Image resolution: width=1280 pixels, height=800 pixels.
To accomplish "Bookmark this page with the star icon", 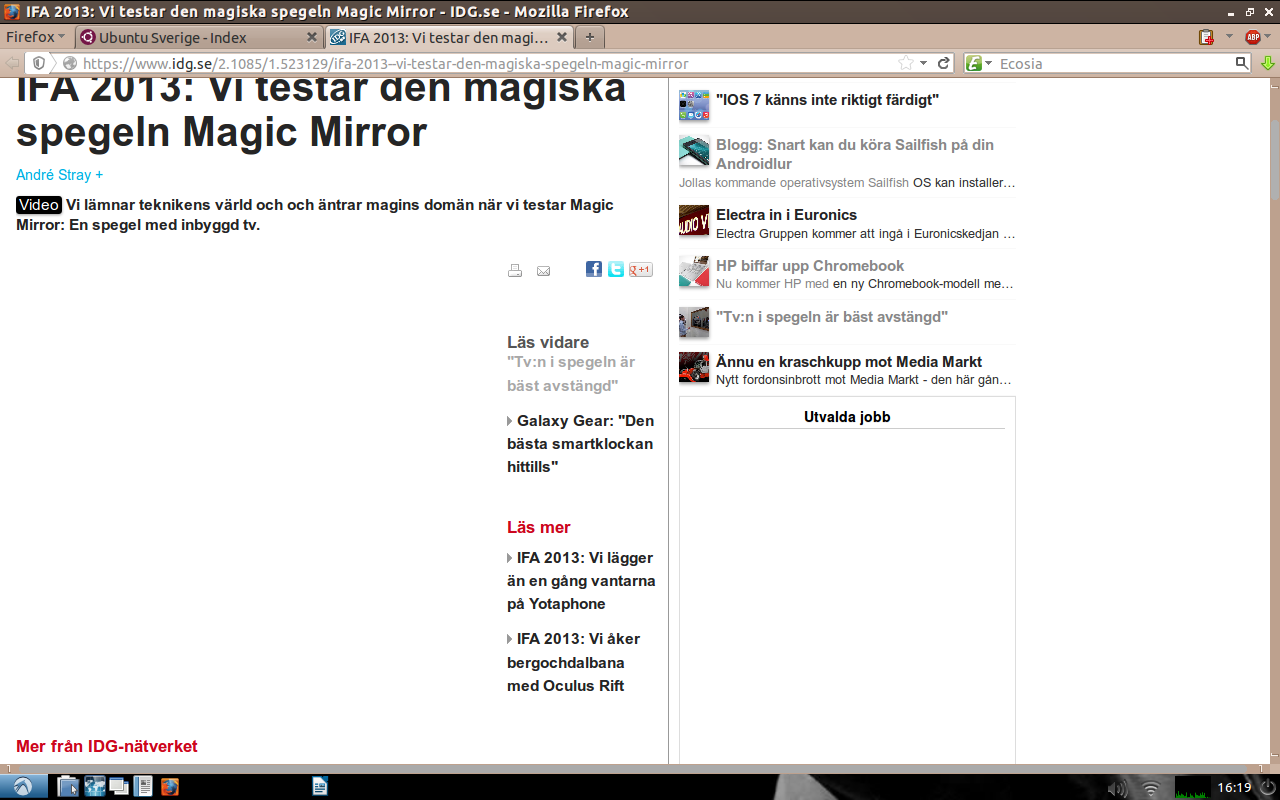I will (x=906, y=63).
